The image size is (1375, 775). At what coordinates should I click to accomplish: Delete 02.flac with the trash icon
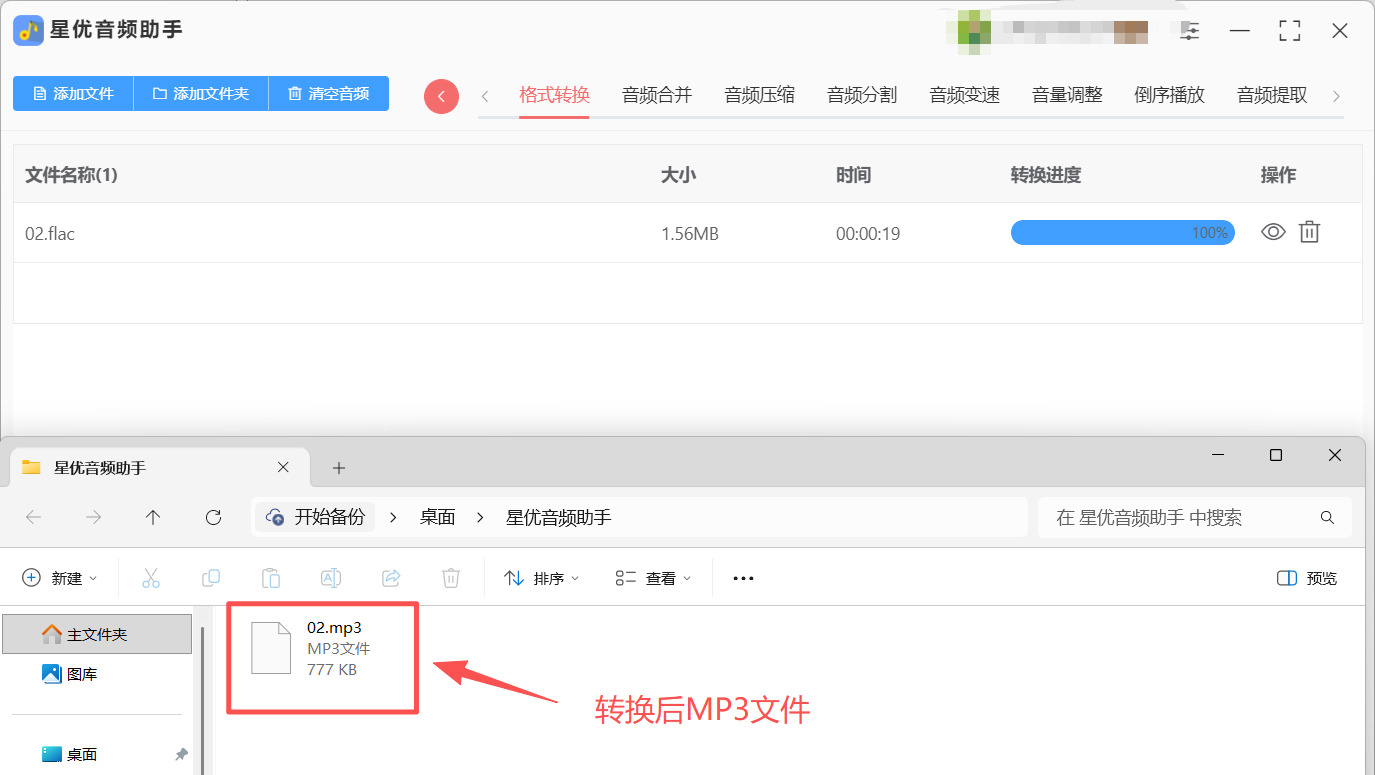1309,232
